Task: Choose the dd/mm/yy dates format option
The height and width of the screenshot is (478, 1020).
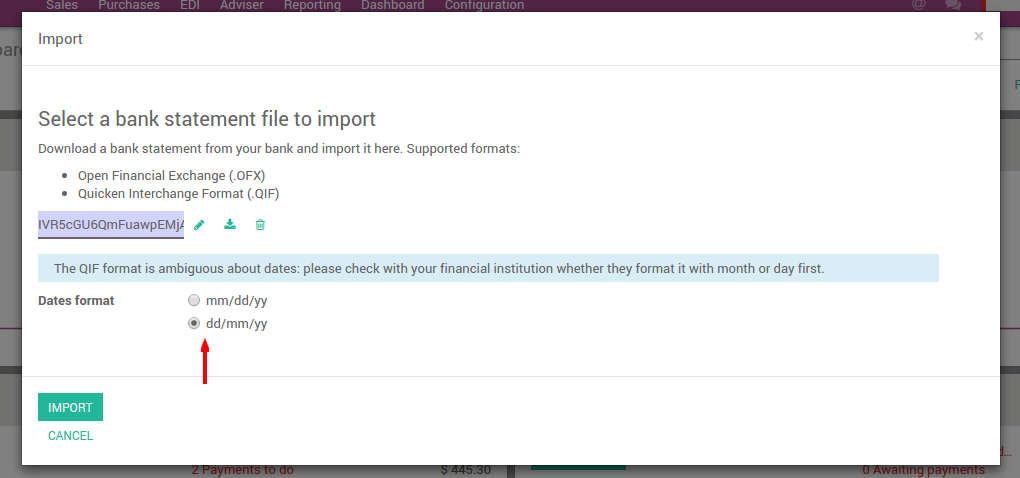Action: [194, 323]
